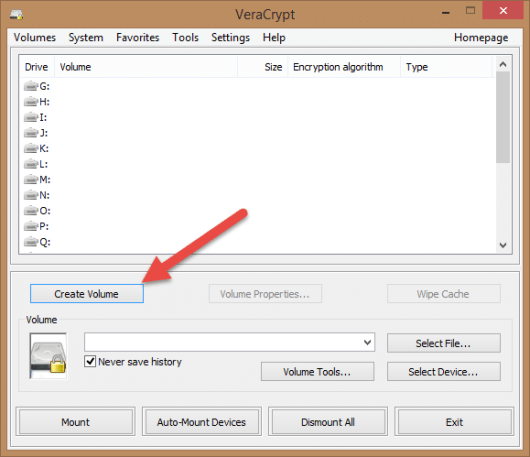Select the M: drive icon
Viewport: 530px width, 457px height.
(x=31, y=179)
